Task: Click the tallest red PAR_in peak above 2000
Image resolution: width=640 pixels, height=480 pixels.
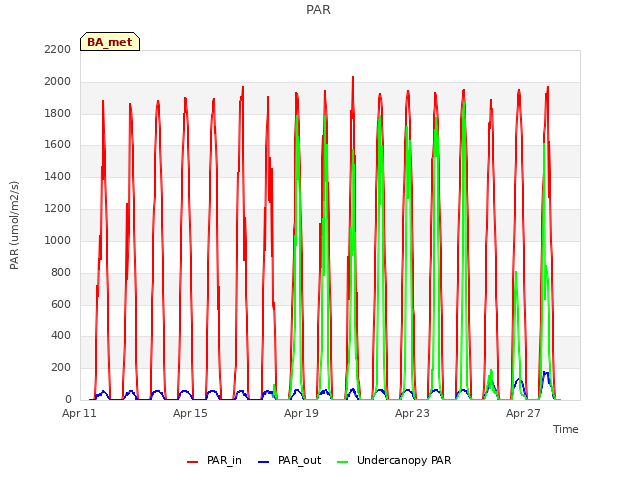Action: [353, 78]
